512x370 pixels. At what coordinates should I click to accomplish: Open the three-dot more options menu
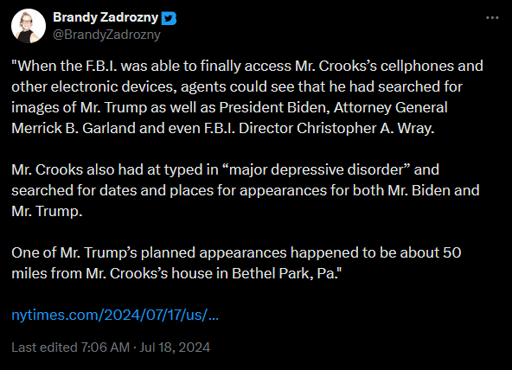tap(492, 18)
